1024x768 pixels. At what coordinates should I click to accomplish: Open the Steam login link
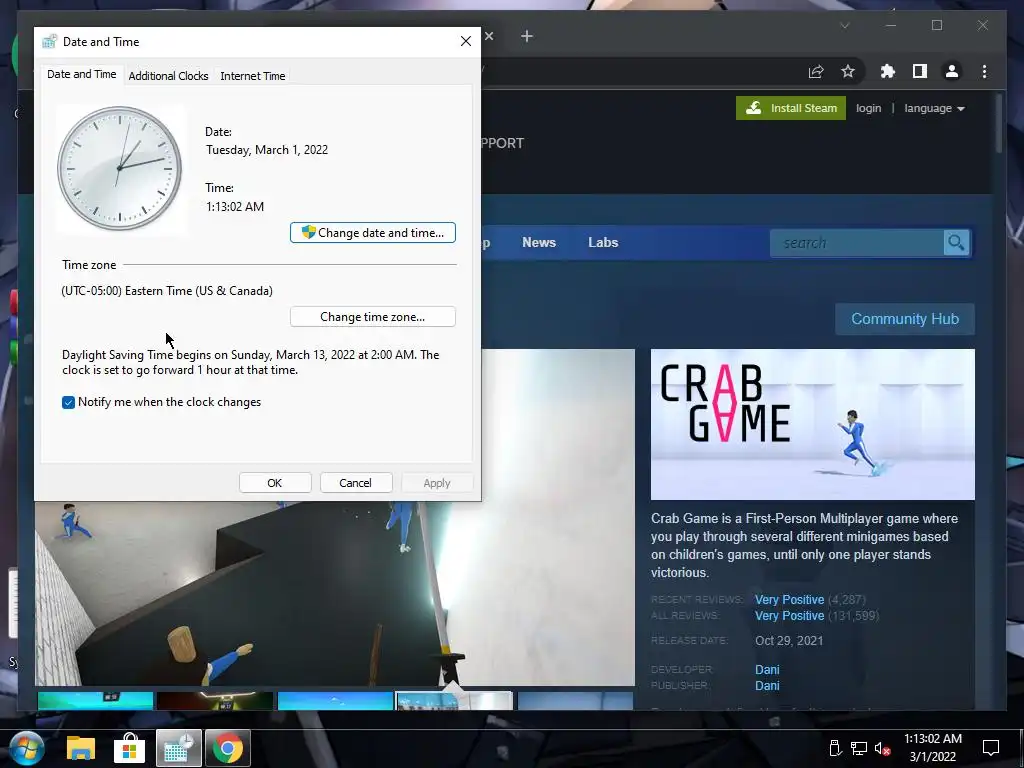869,108
